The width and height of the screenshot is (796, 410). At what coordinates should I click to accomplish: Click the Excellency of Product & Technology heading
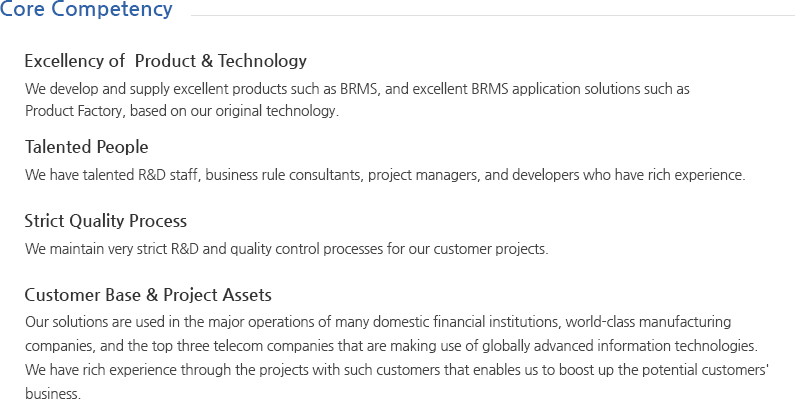[165, 61]
